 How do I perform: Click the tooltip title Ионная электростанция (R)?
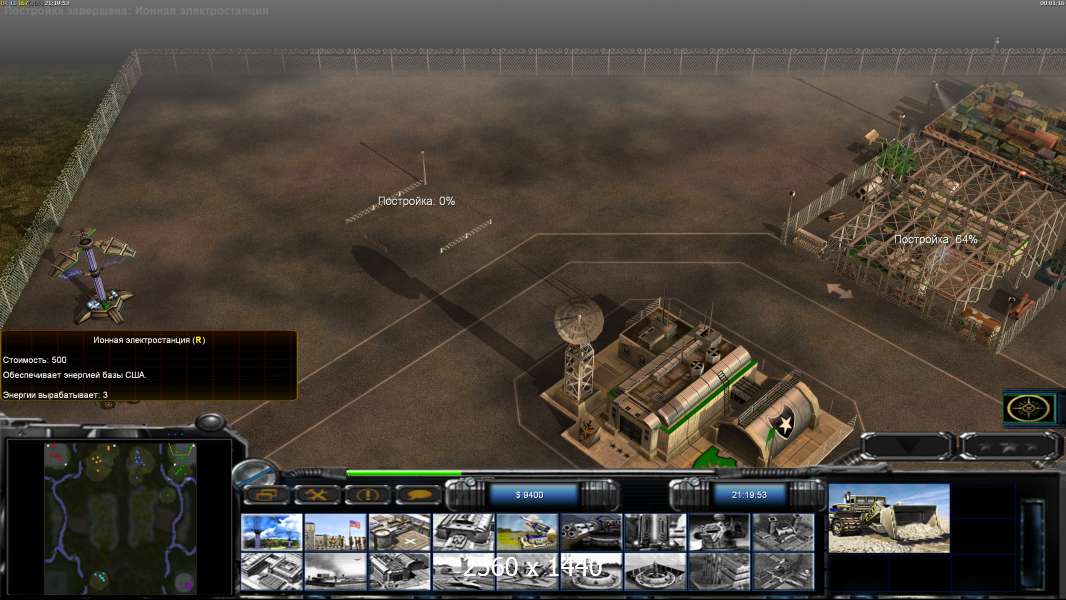point(149,340)
